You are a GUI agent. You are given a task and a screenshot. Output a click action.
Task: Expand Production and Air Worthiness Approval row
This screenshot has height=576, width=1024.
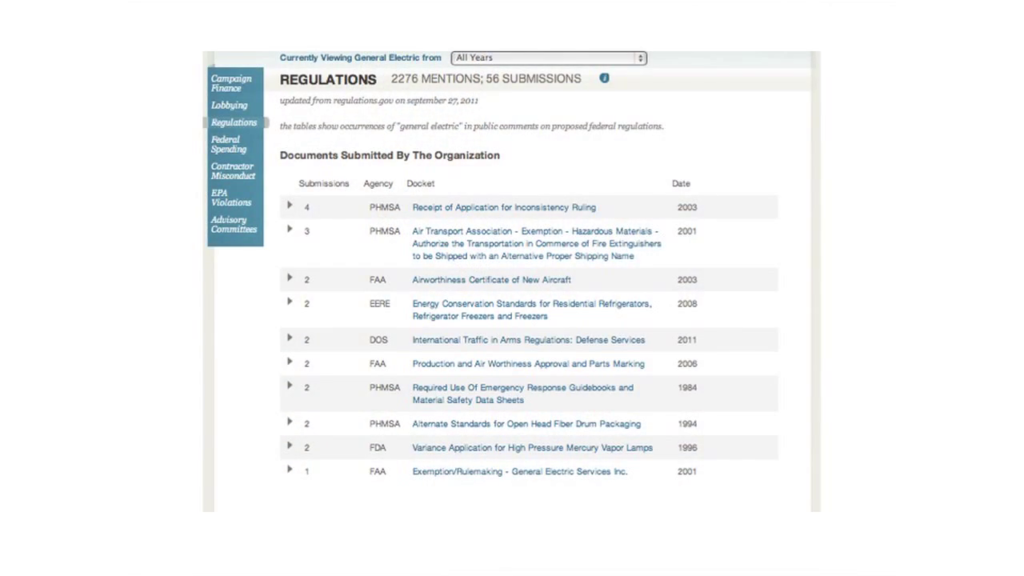[x=290, y=362]
